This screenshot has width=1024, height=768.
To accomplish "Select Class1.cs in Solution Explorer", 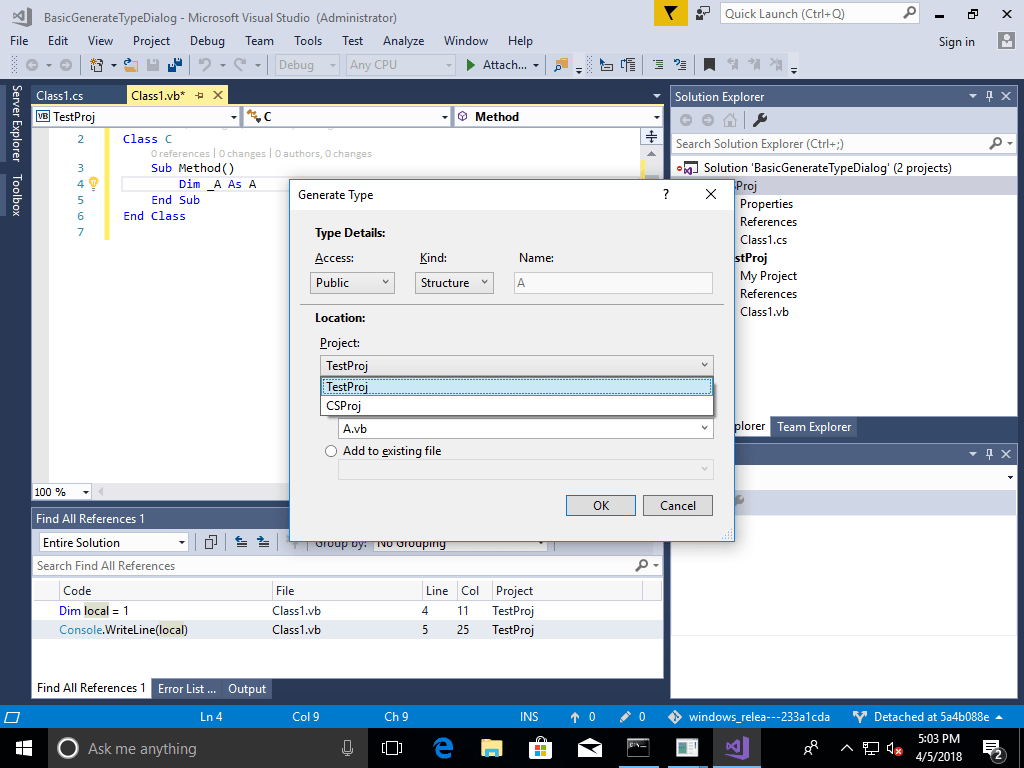I will [763, 240].
